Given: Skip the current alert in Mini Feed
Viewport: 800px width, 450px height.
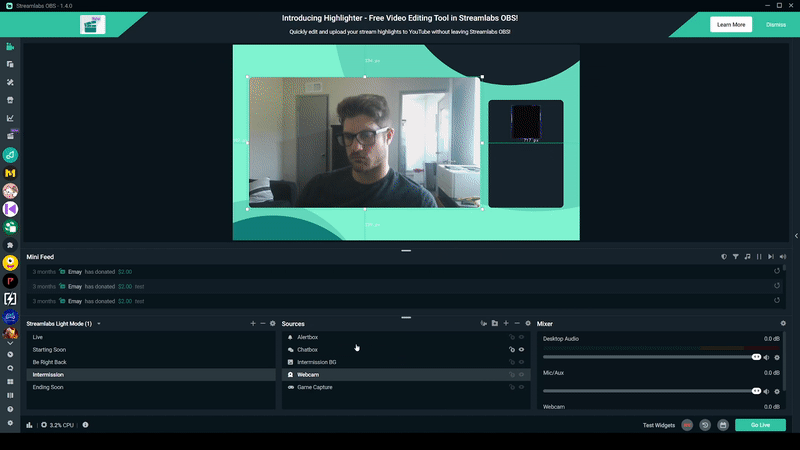Looking at the screenshot, I should point(770,257).
